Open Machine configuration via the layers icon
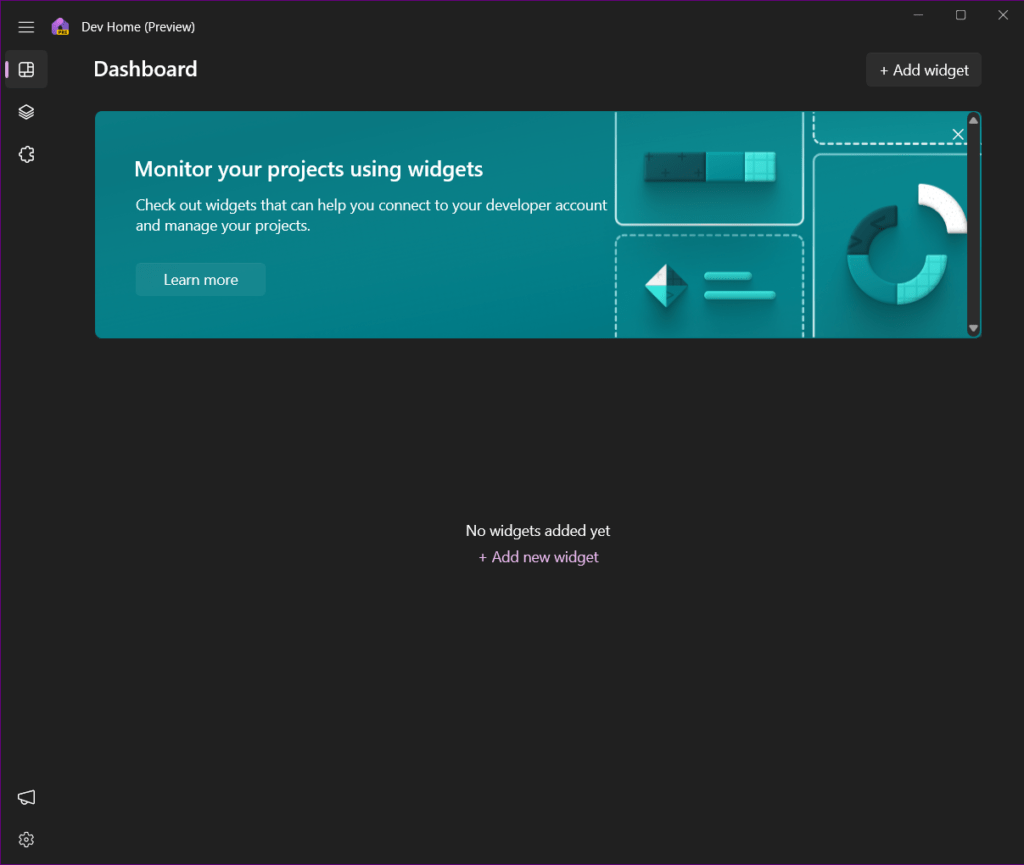 point(26,111)
